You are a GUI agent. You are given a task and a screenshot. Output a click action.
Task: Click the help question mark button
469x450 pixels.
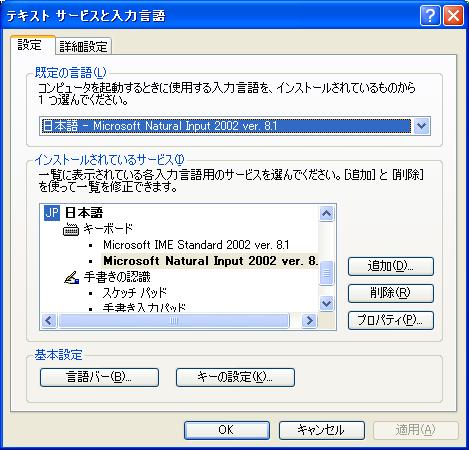coord(430,15)
